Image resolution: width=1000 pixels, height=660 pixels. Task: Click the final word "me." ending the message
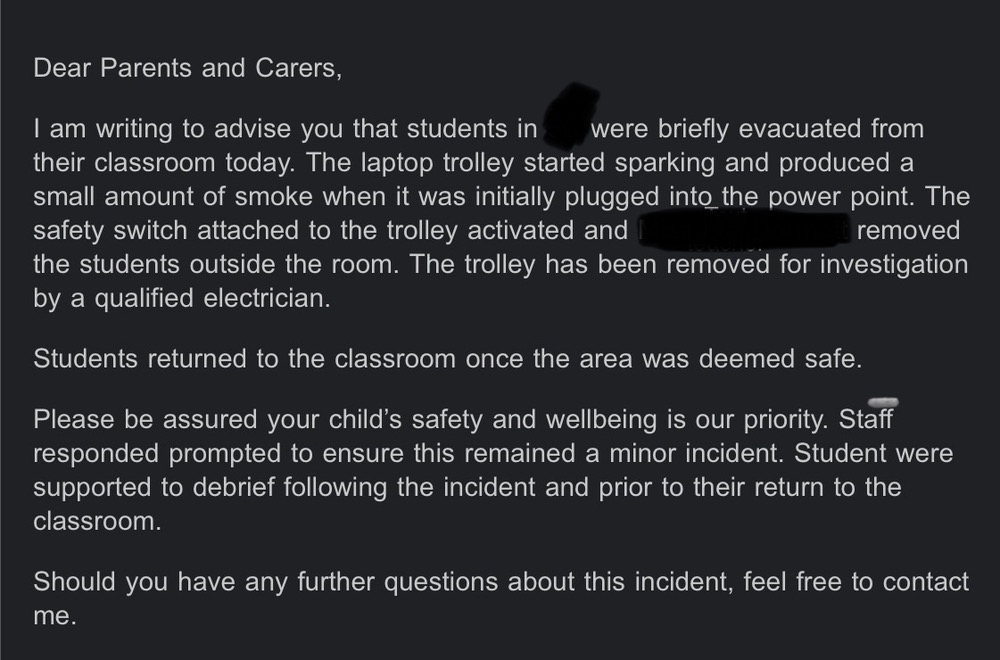point(55,617)
